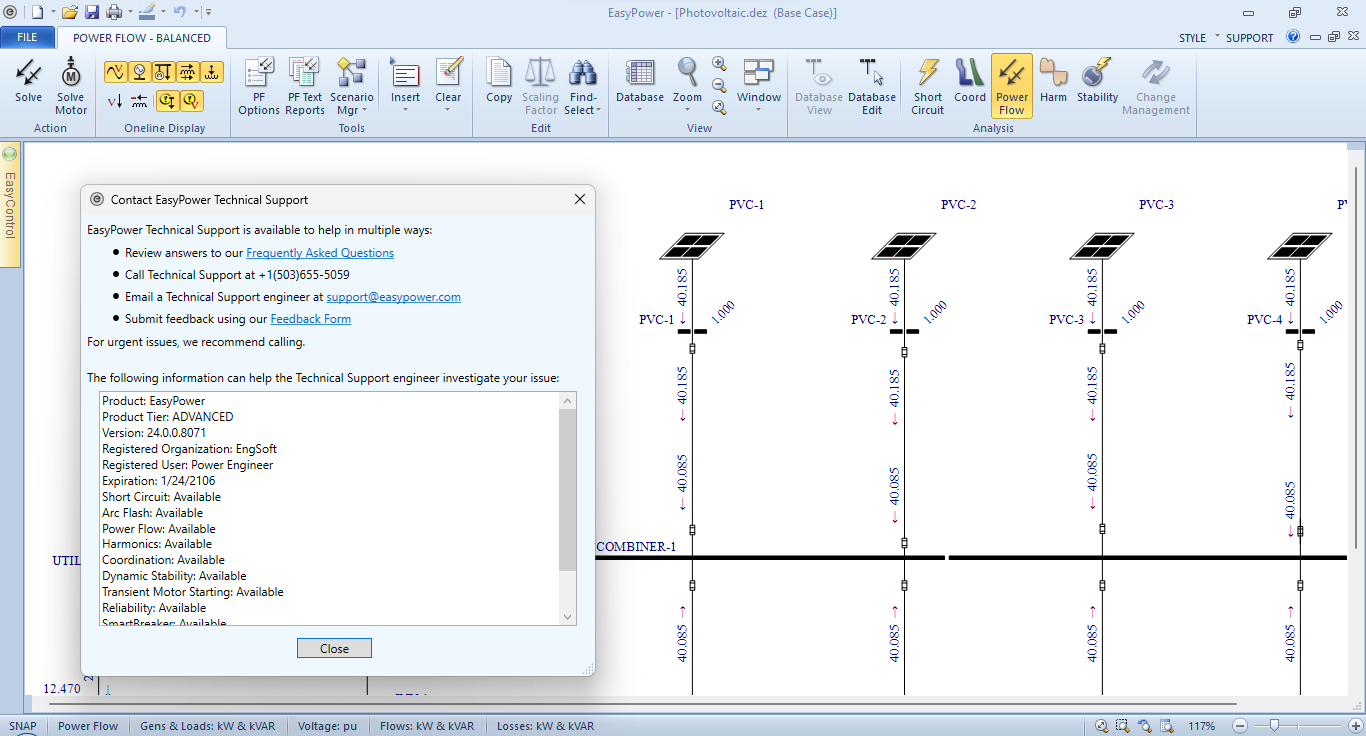Screen dimensions: 1366x736
Task: Select POWER FLOW - BALANCED ribbon tab
Action: (x=142, y=38)
